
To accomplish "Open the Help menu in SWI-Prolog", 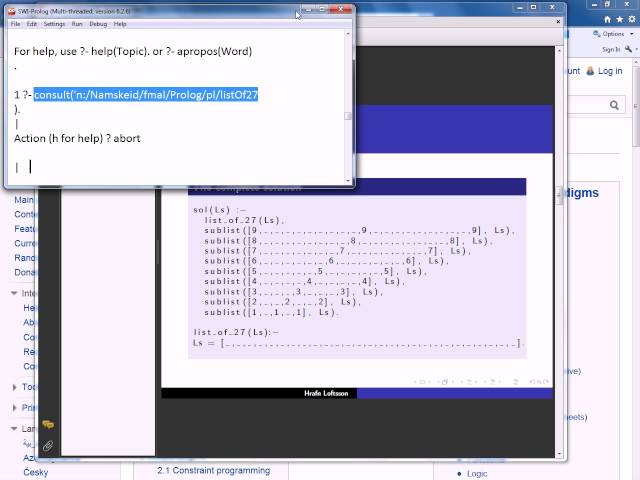I will click(x=120, y=24).
